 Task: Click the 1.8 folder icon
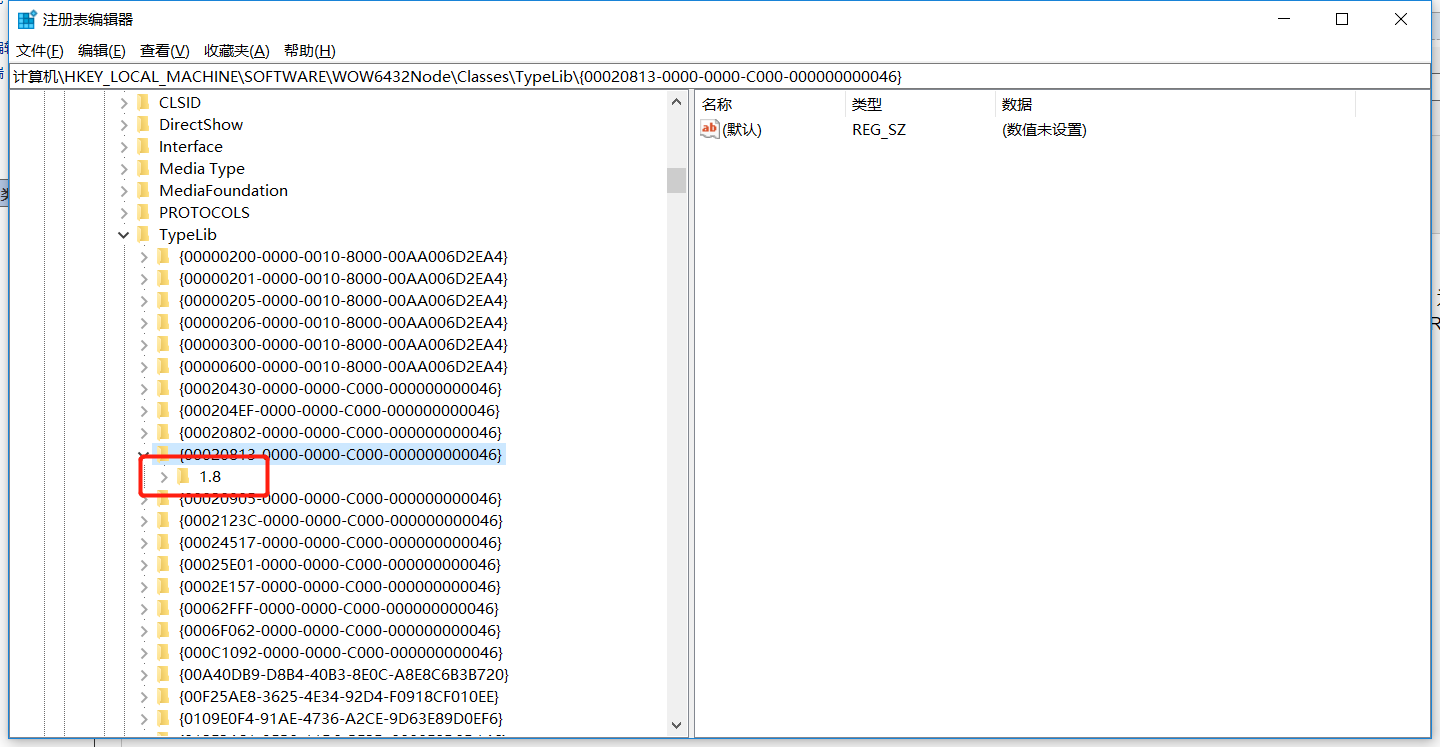[183, 476]
